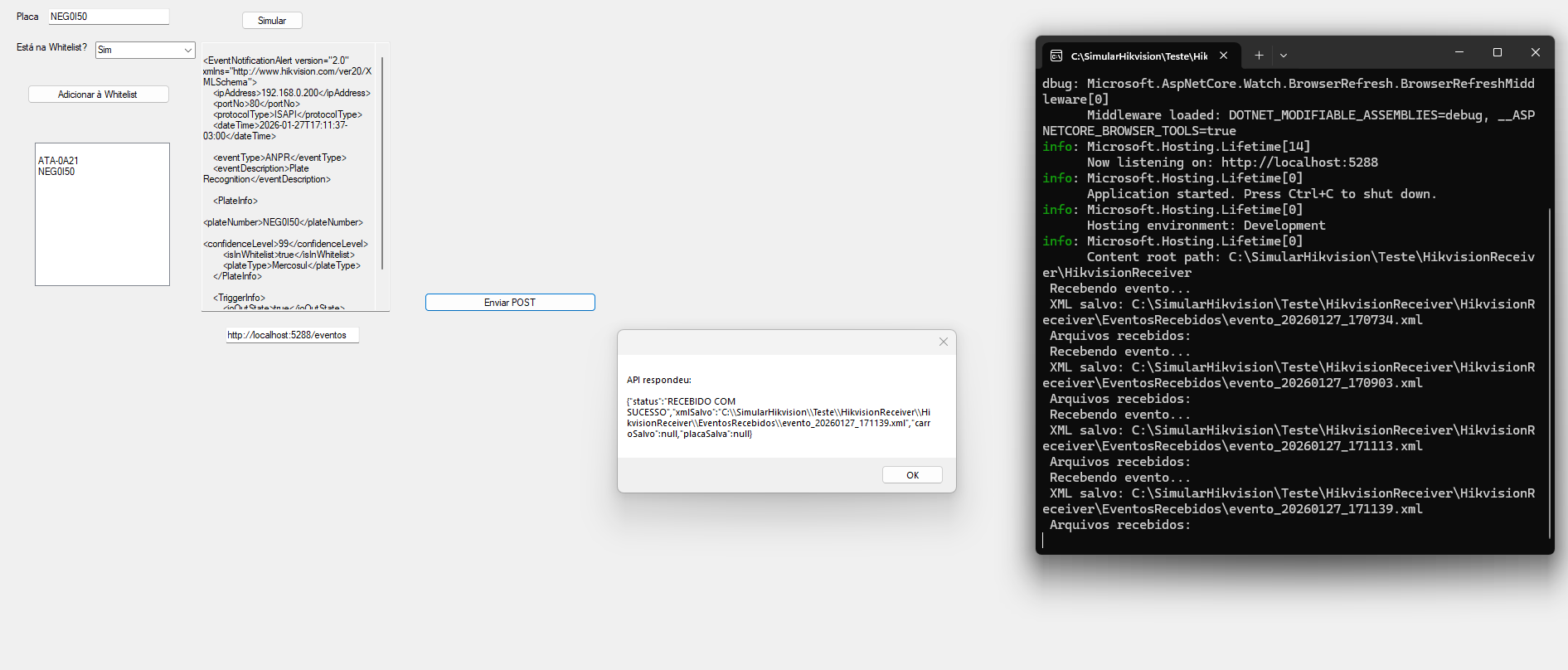Screen dimensions: 1568x670
Task: Expand the terminal profile dropdown chevron
Action: 1284,56
